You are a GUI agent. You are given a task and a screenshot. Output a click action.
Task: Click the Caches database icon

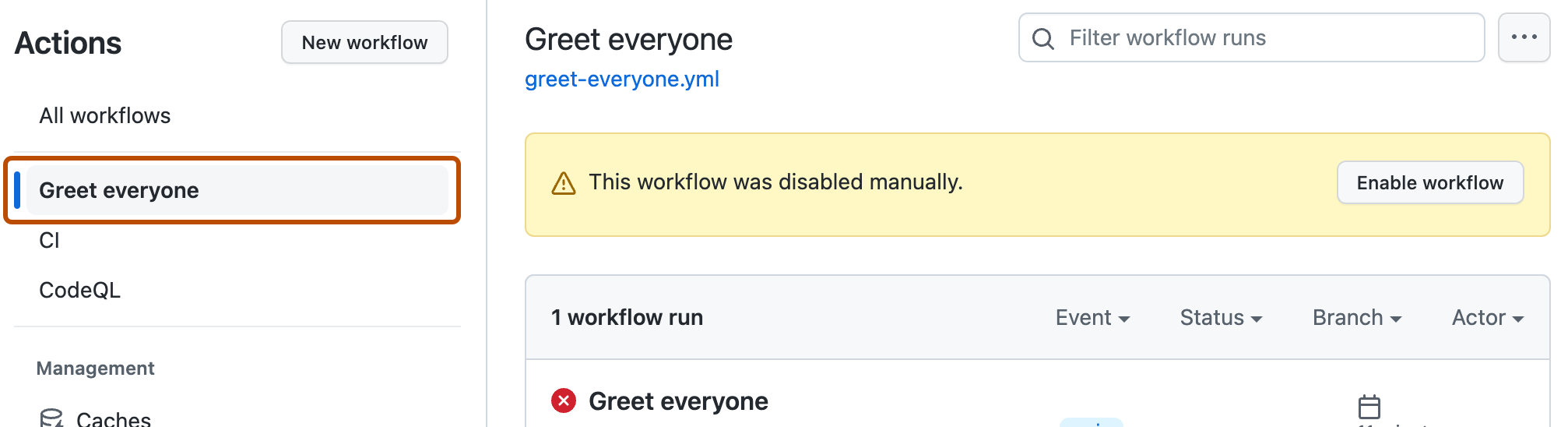pyautogui.click(x=51, y=418)
